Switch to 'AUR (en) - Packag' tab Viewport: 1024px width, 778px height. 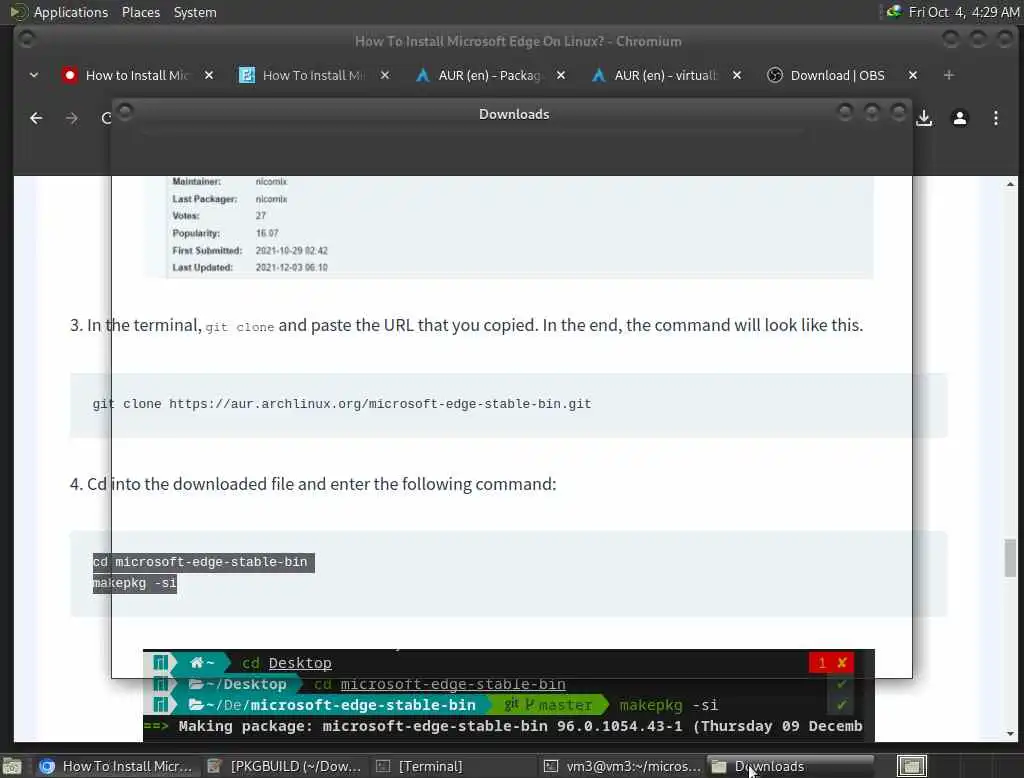click(x=488, y=75)
